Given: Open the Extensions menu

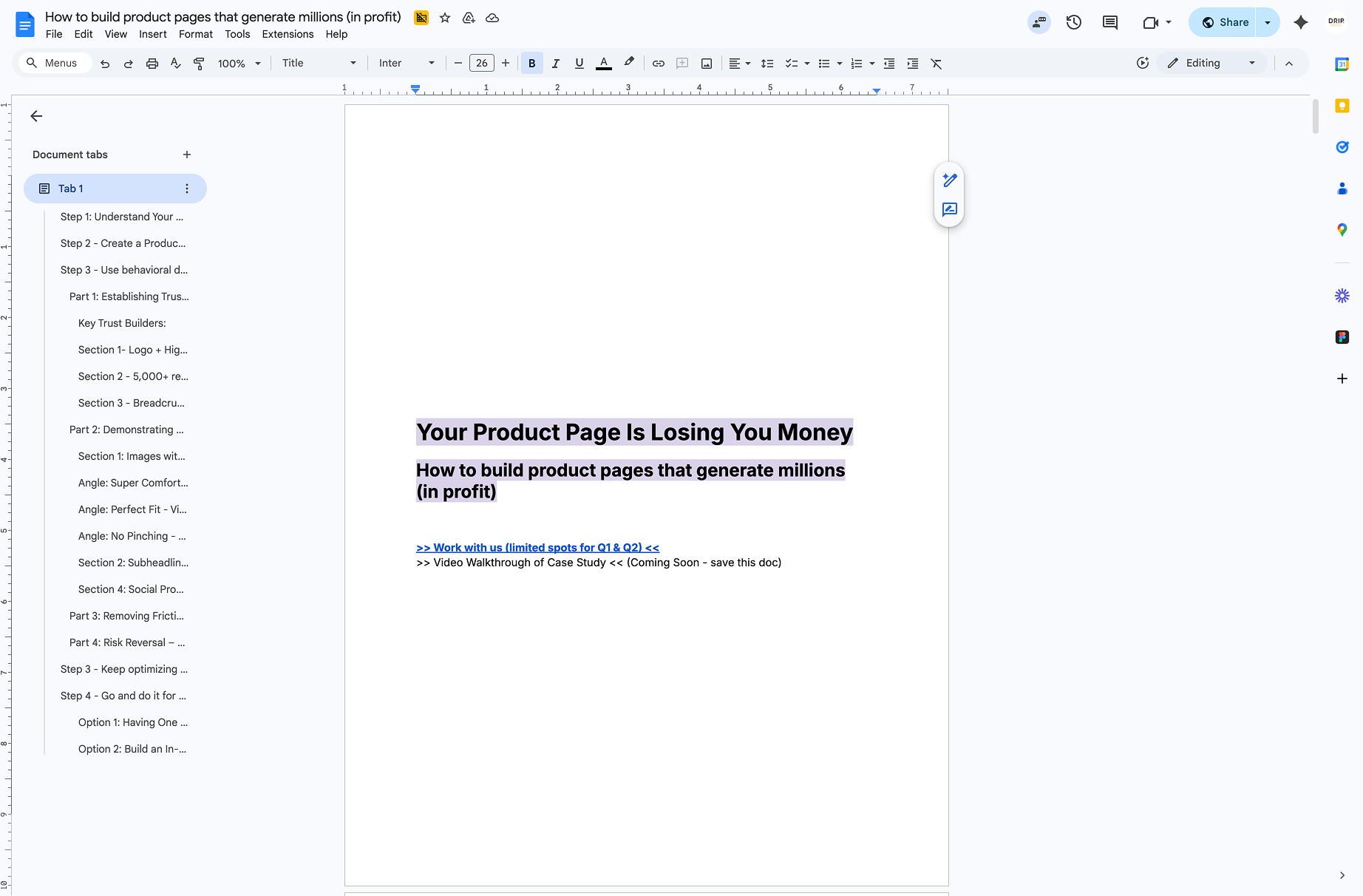Looking at the screenshot, I should tap(288, 34).
